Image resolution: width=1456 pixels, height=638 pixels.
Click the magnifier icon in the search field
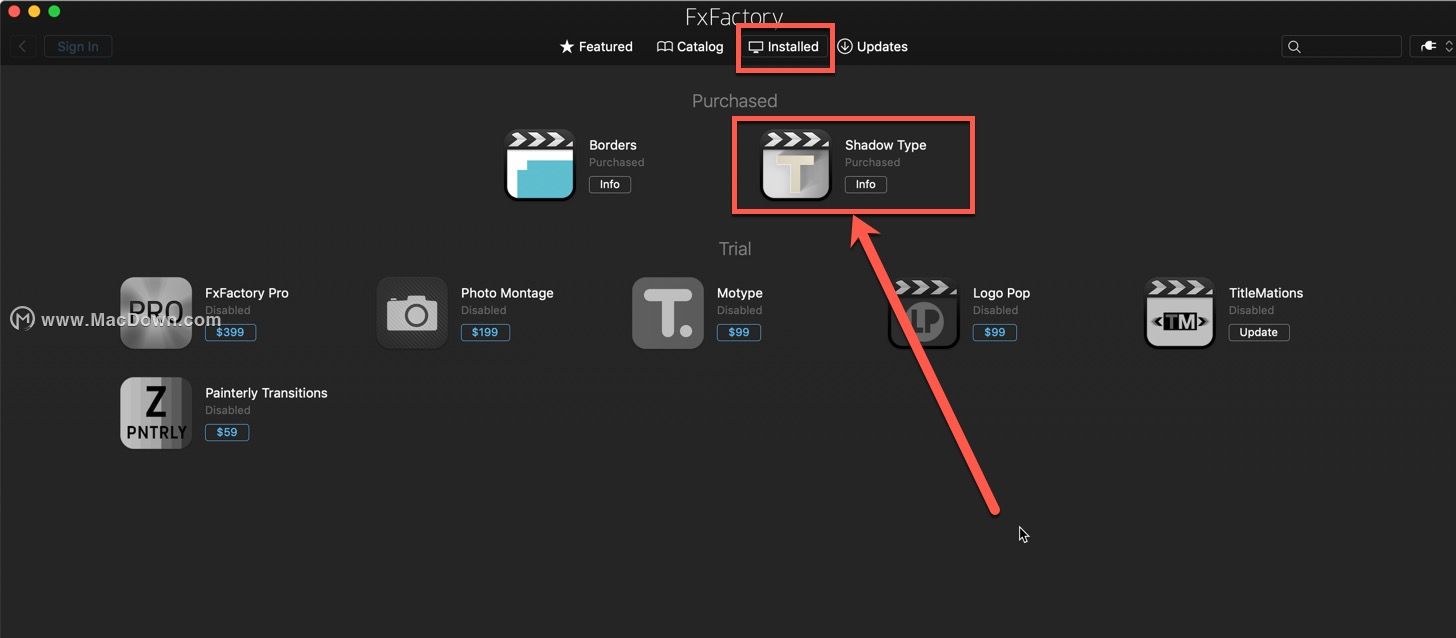point(1294,47)
